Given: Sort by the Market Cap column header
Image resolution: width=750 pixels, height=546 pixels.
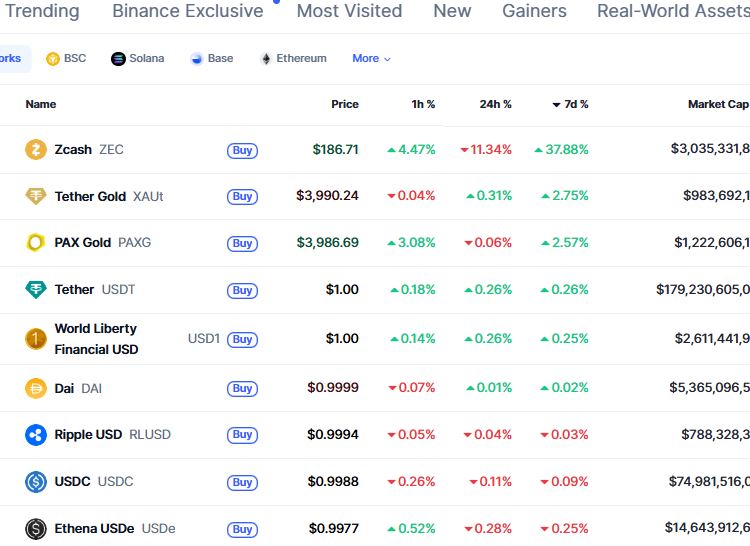Looking at the screenshot, I should (x=717, y=104).
